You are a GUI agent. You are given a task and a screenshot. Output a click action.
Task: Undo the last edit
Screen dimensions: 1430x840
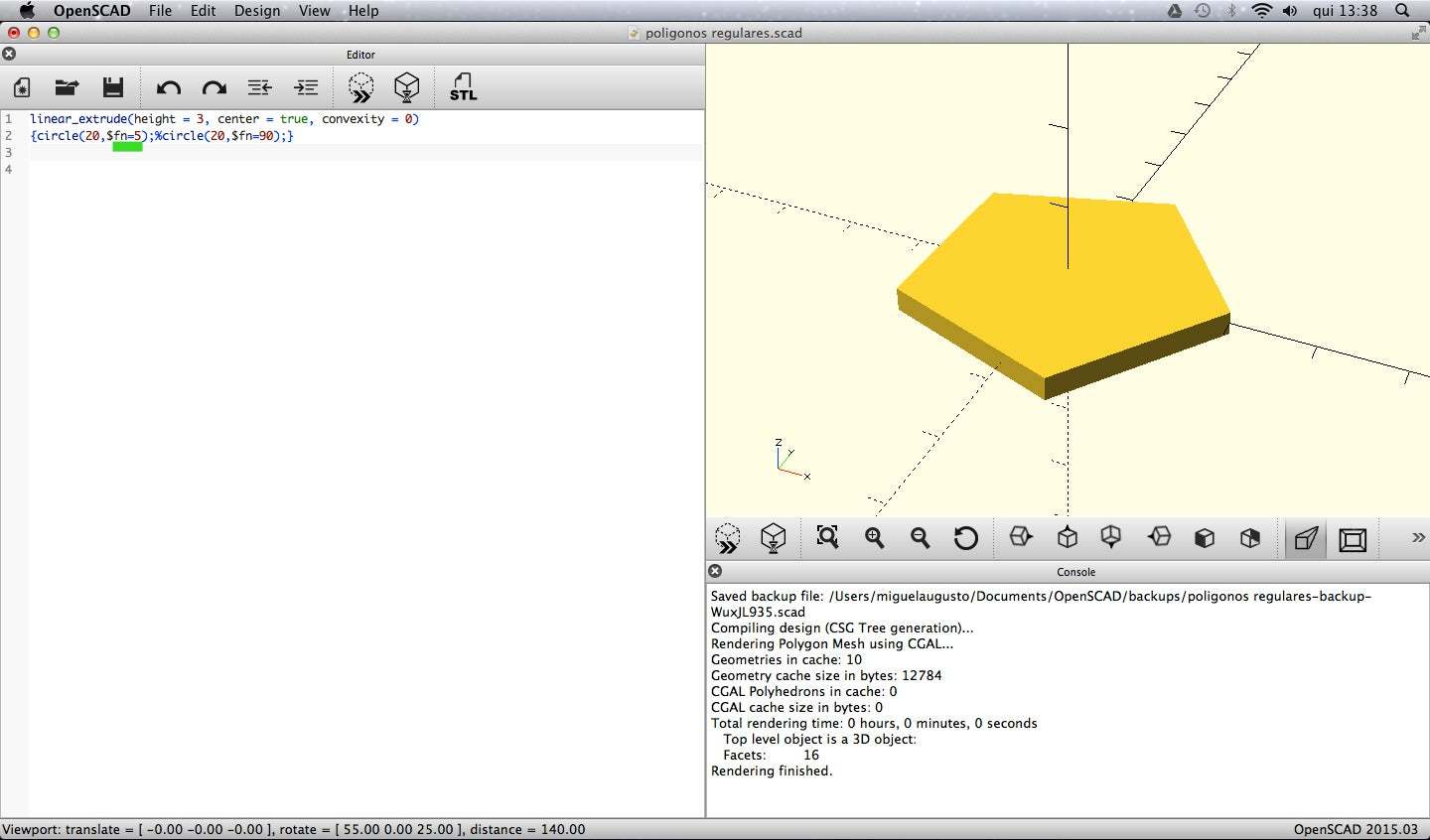(x=168, y=87)
